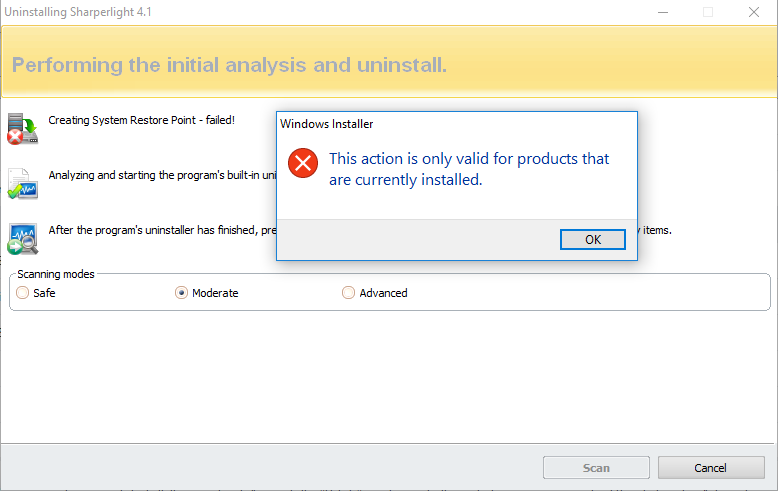This screenshot has width=778, height=491.
Task: Click 'Creating System Restore Point - failed!' text
Action: (141, 120)
